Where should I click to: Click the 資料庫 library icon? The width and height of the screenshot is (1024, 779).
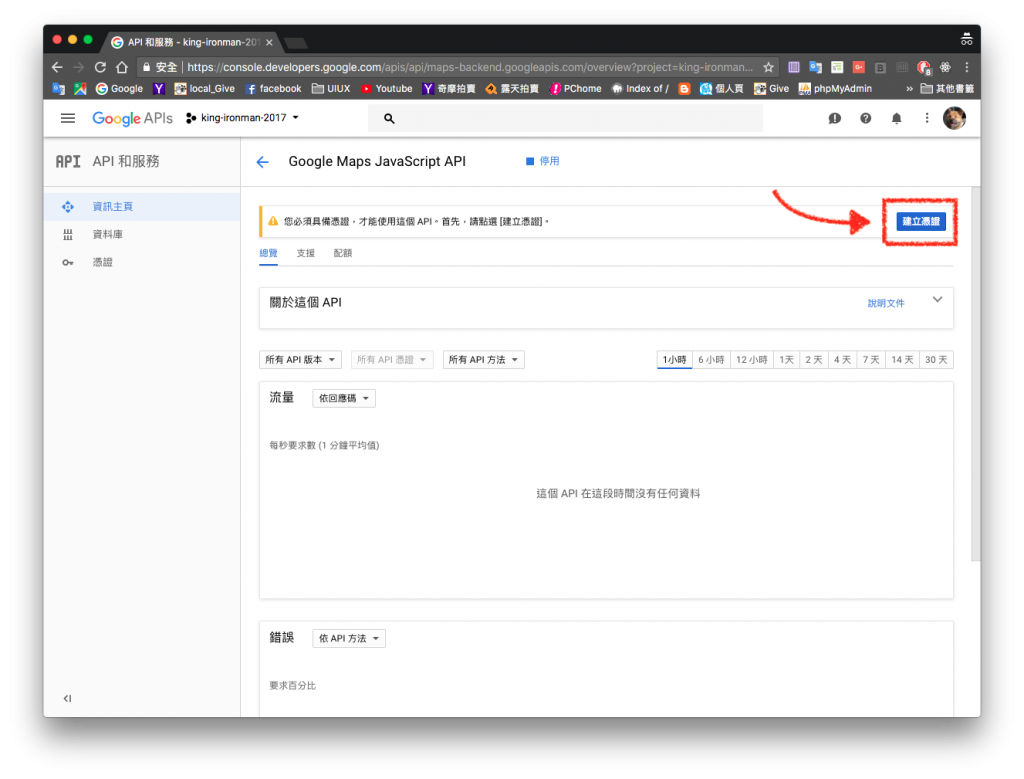pos(68,234)
